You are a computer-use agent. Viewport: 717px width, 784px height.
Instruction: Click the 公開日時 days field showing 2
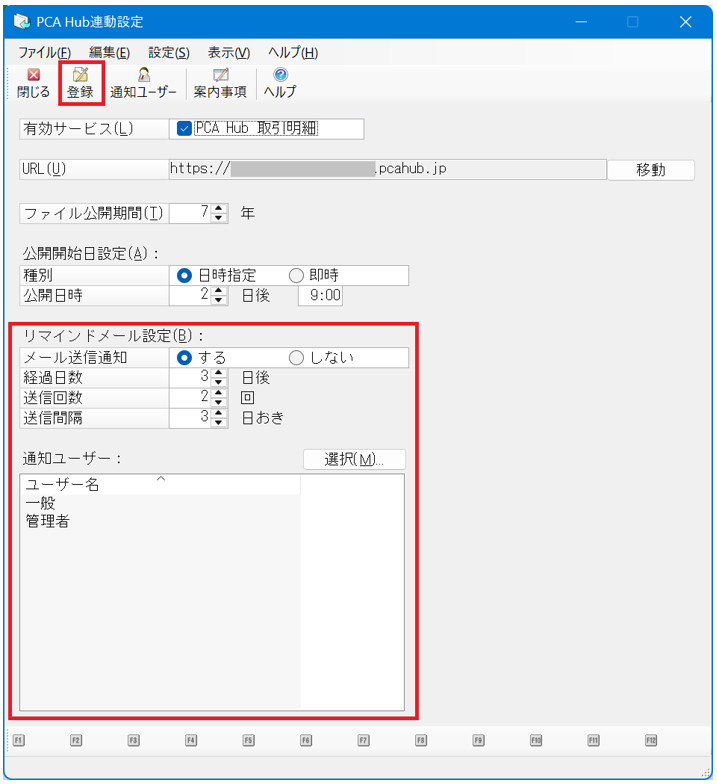(191, 295)
